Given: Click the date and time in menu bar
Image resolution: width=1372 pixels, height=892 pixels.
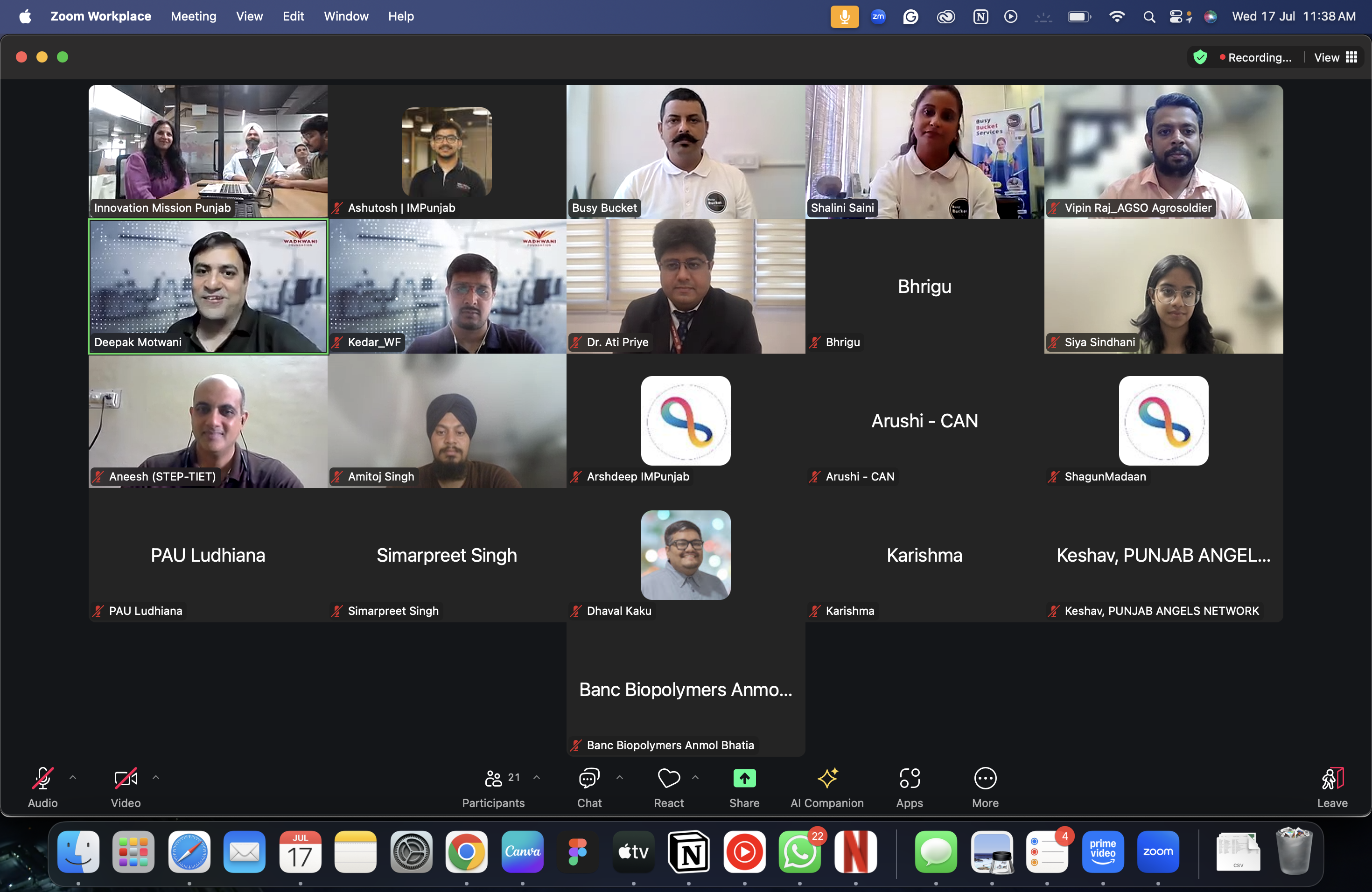Looking at the screenshot, I should [1294, 16].
